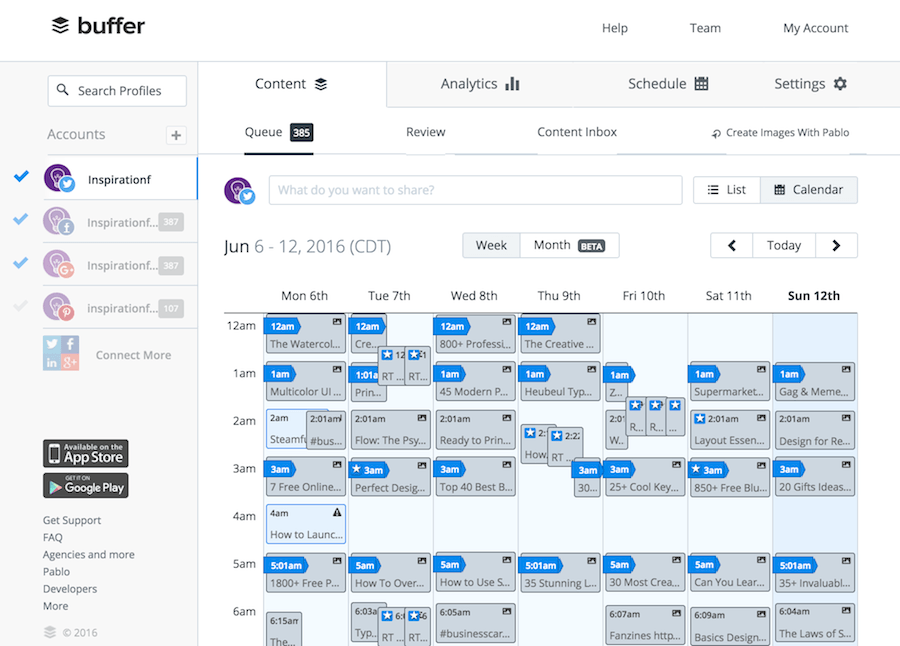Switch to List view
Screen dimensions: 900x646
(x=727, y=190)
